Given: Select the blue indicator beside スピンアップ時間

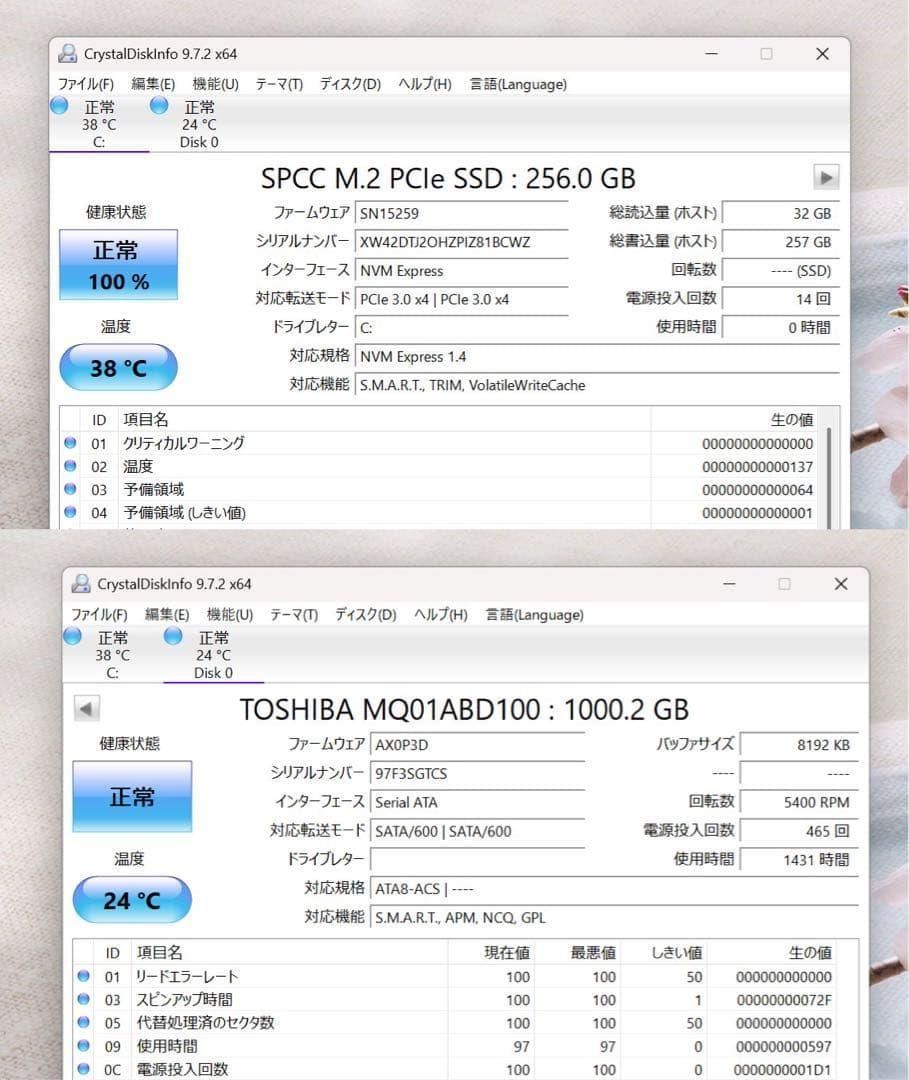Looking at the screenshot, I should click(x=83, y=1000).
